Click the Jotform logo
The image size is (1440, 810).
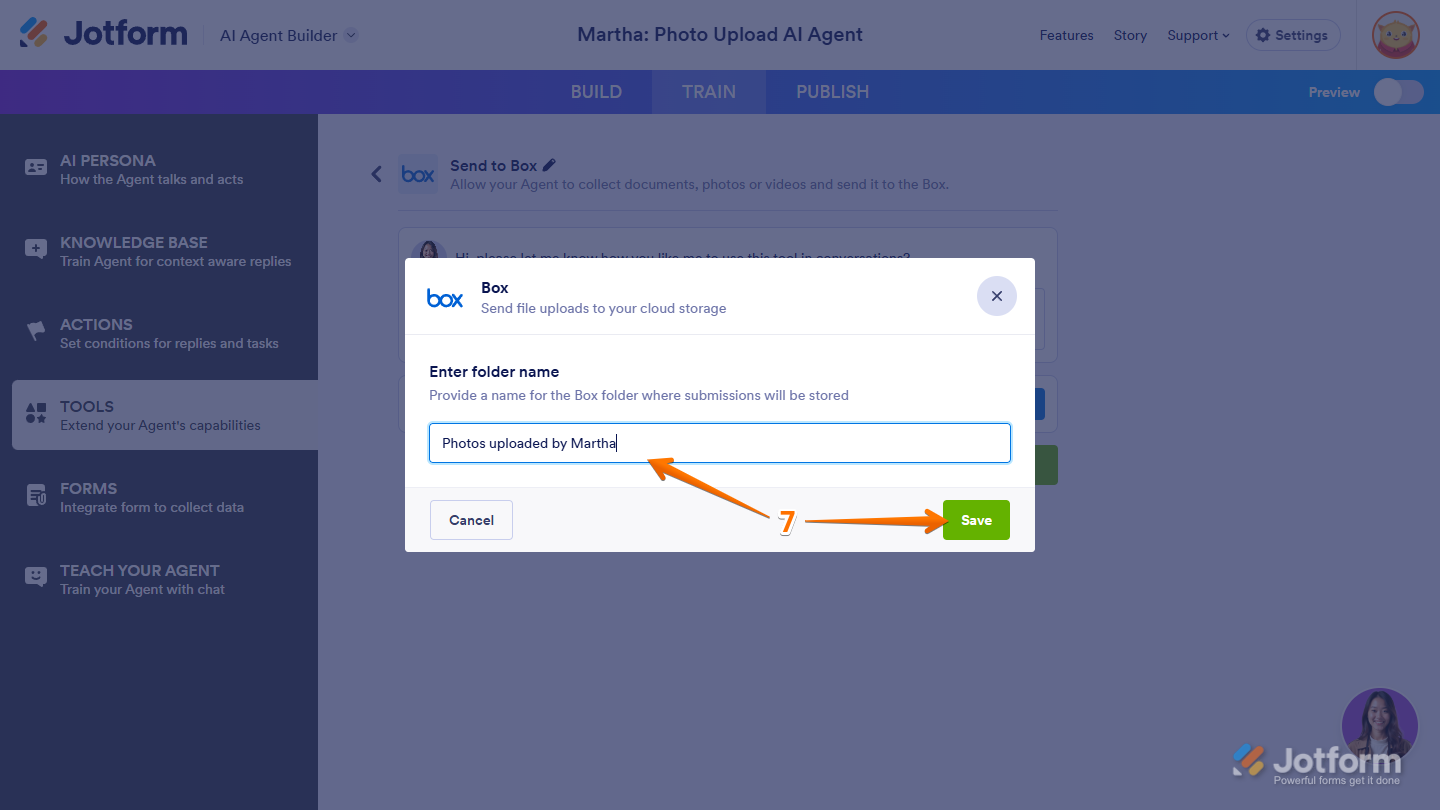coord(103,34)
